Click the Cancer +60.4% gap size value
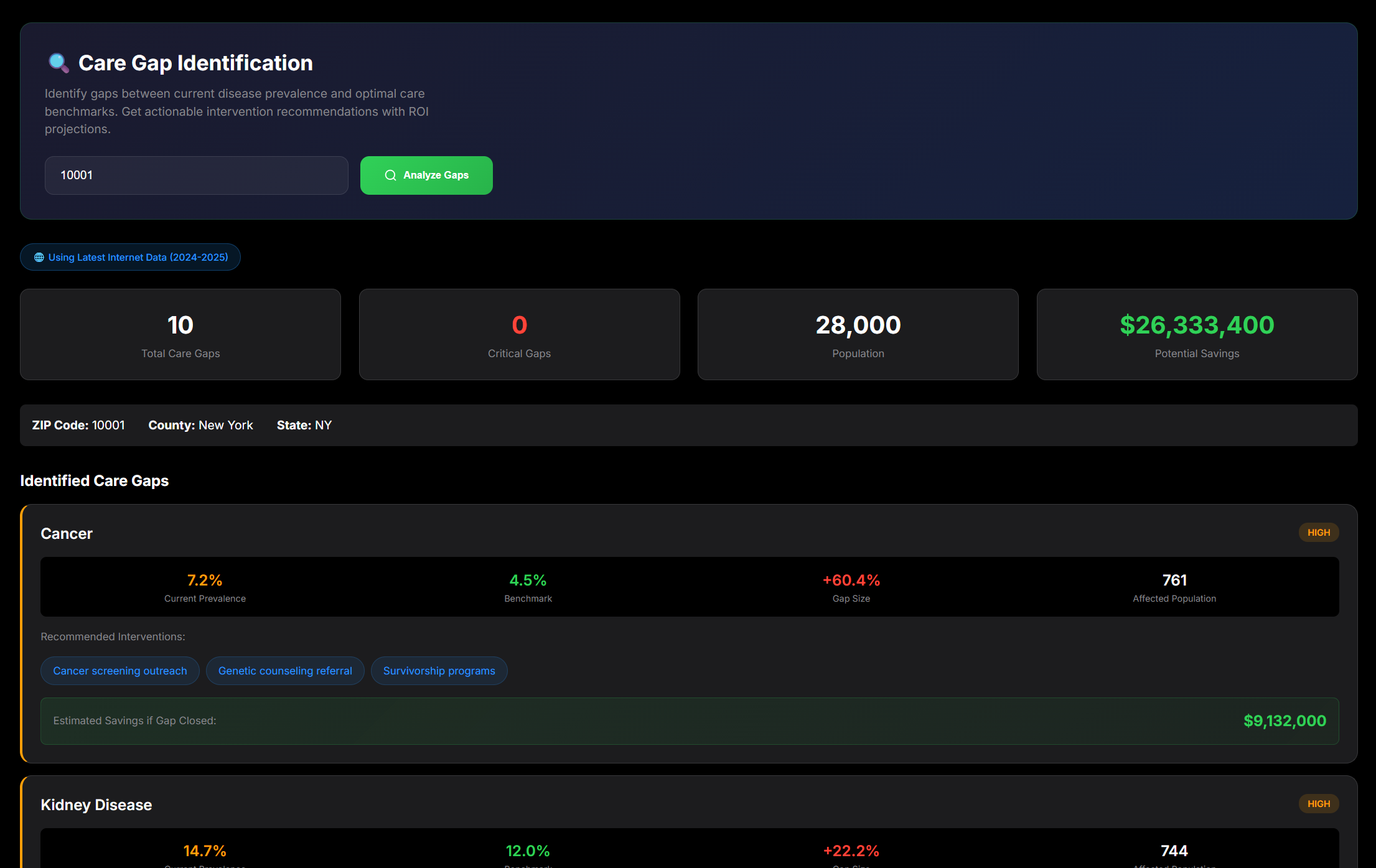The height and width of the screenshot is (868, 1376). tap(851, 581)
